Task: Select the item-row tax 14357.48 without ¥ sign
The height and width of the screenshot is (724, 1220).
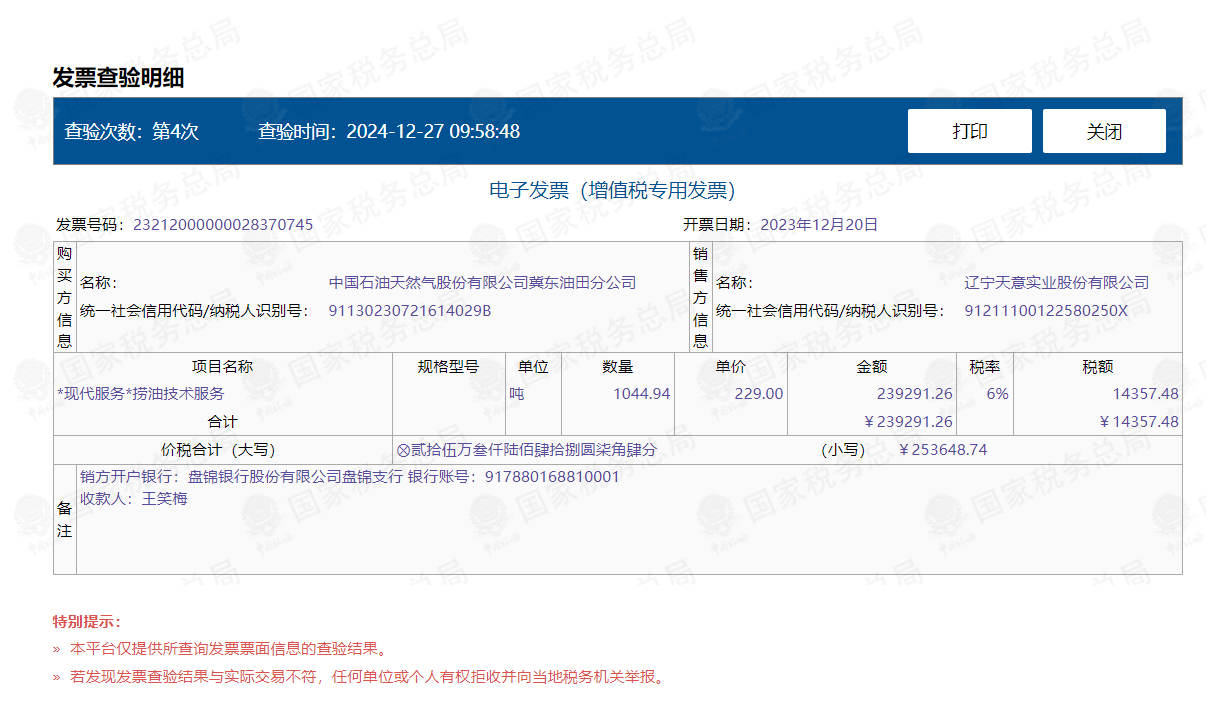Action: 1145,394
